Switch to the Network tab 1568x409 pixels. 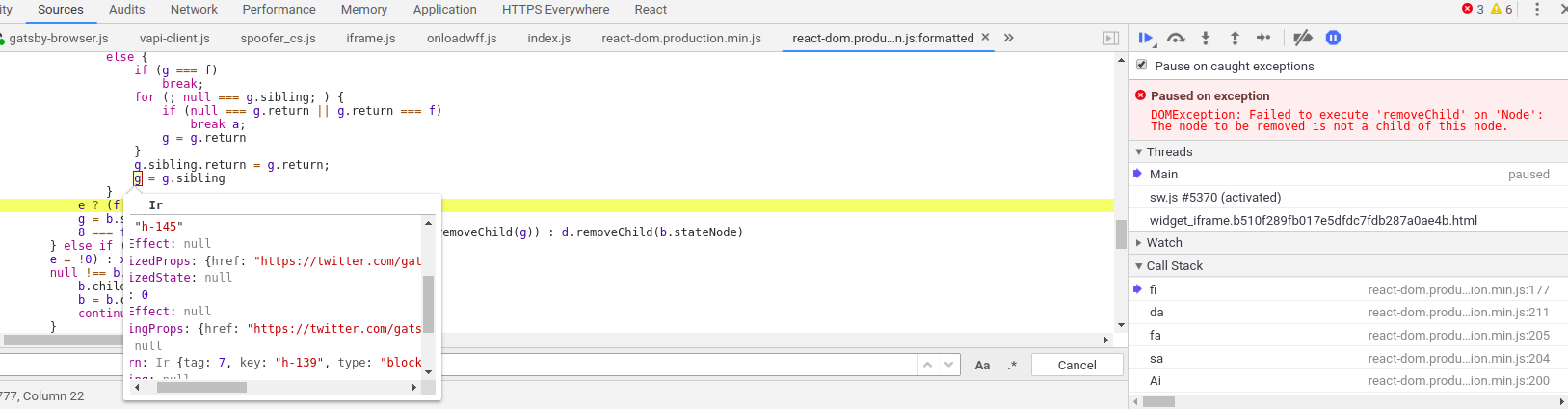coord(194,10)
